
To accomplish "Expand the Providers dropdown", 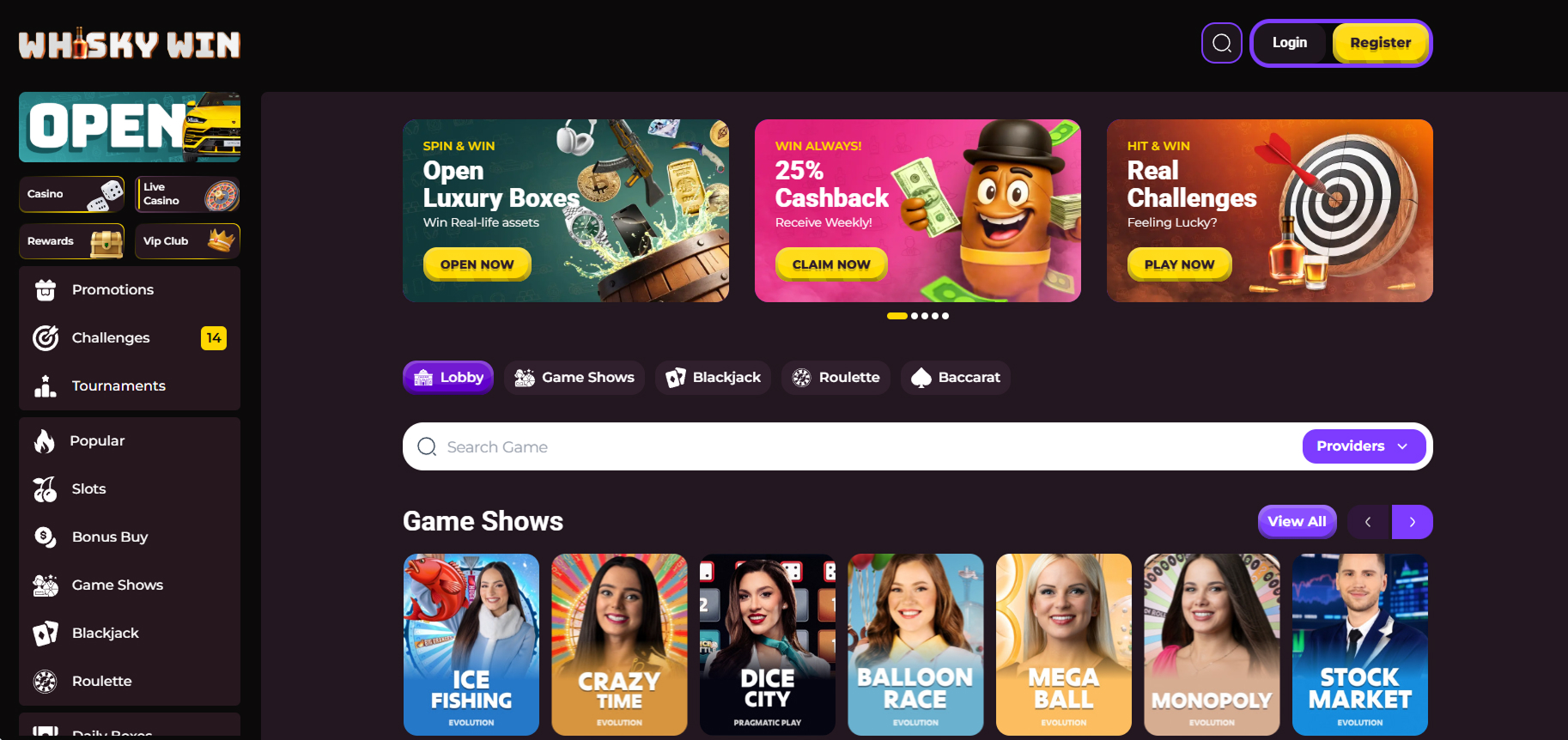I will click(1364, 446).
